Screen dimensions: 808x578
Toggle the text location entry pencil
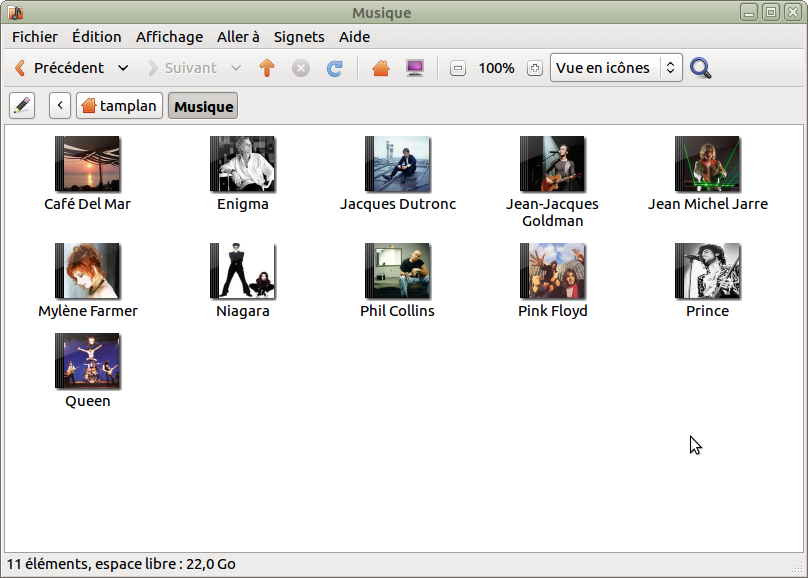[x=22, y=106]
